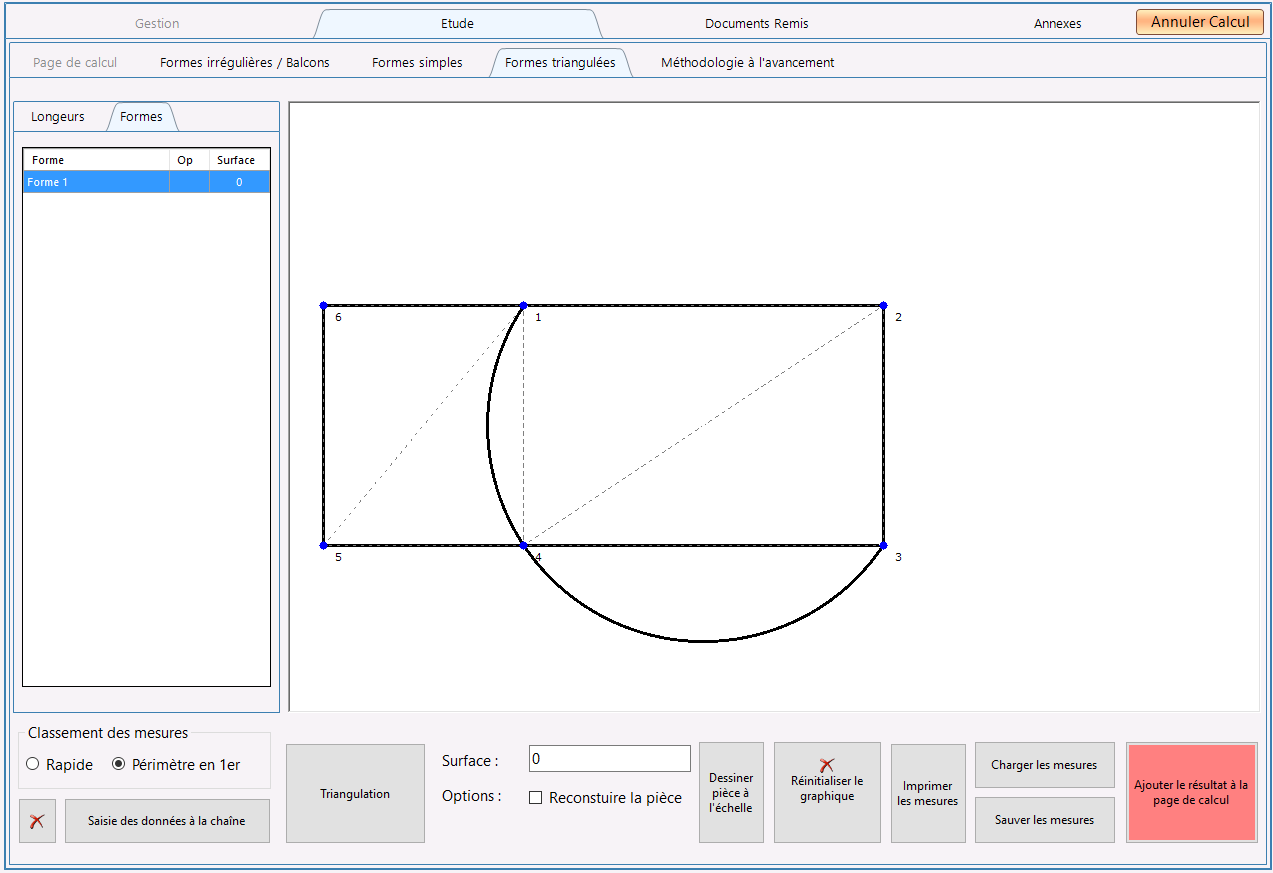
Task: Open Formes irrégulières / Balcons tab
Action: (245, 63)
